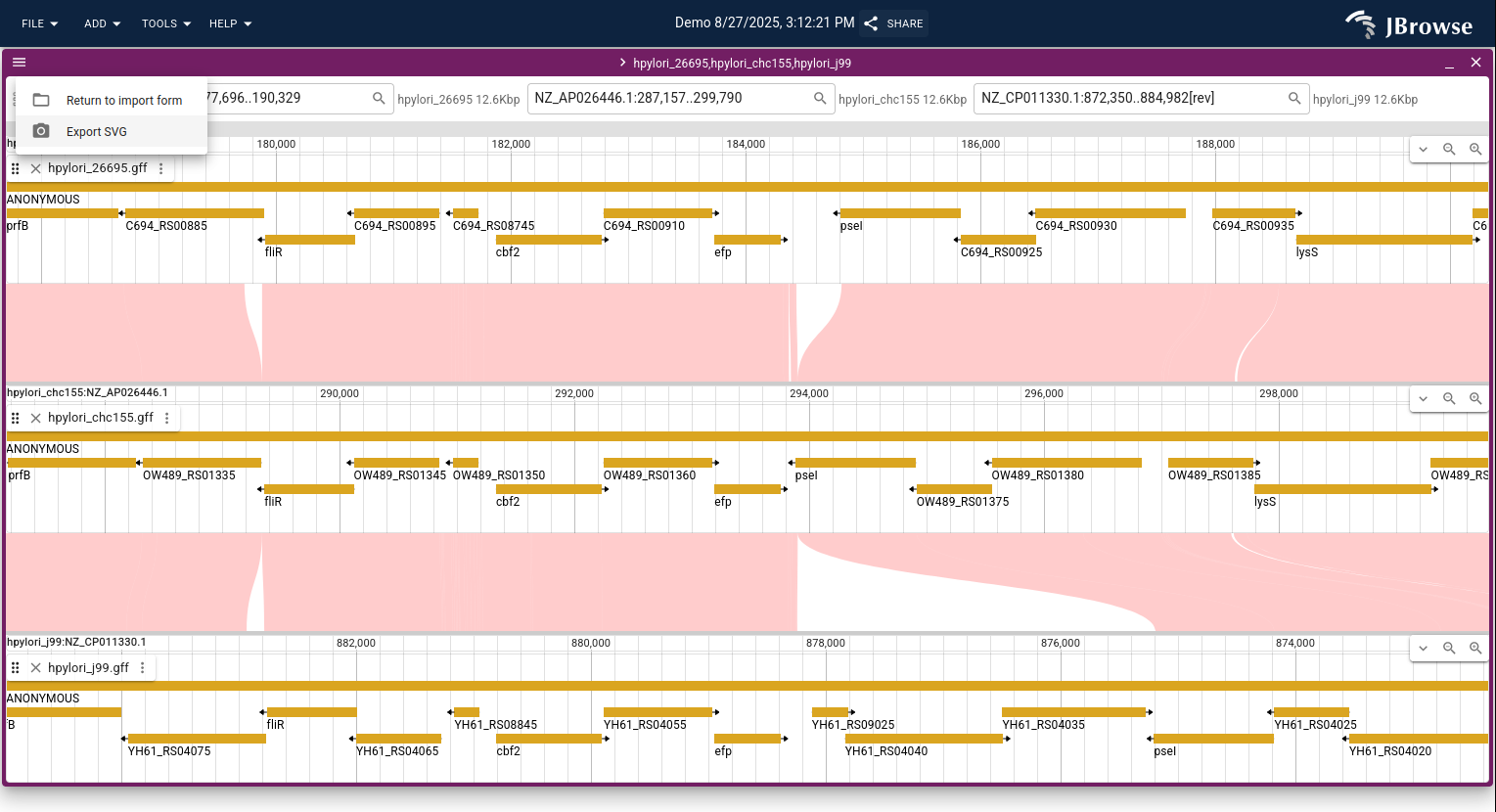This screenshot has height=812, width=1496.
Task: Select gene feature C694_RS00885
Action: (x=195, y=213)
